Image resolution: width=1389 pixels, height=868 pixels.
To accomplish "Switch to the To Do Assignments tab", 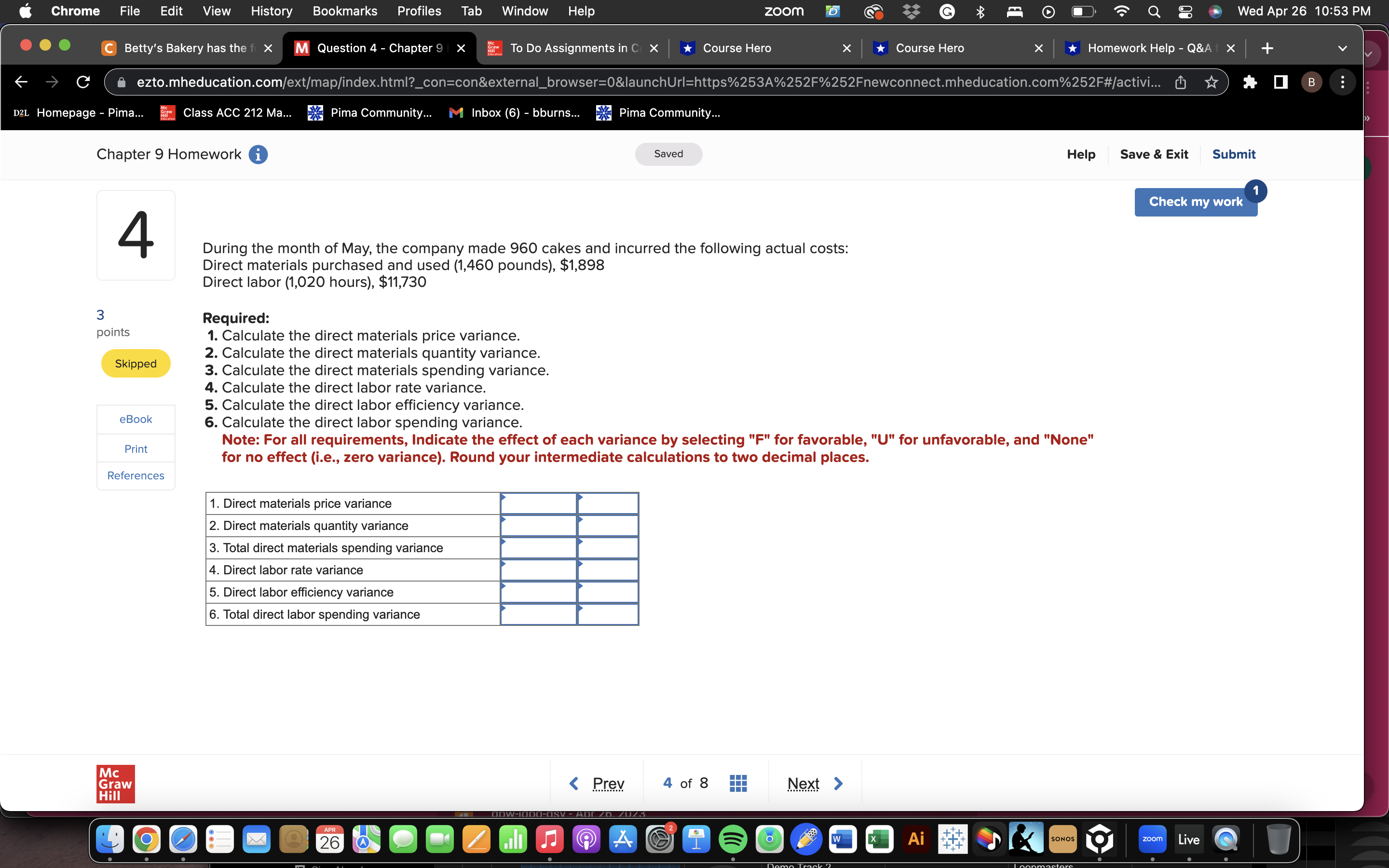I will click(x=568, y=48).
